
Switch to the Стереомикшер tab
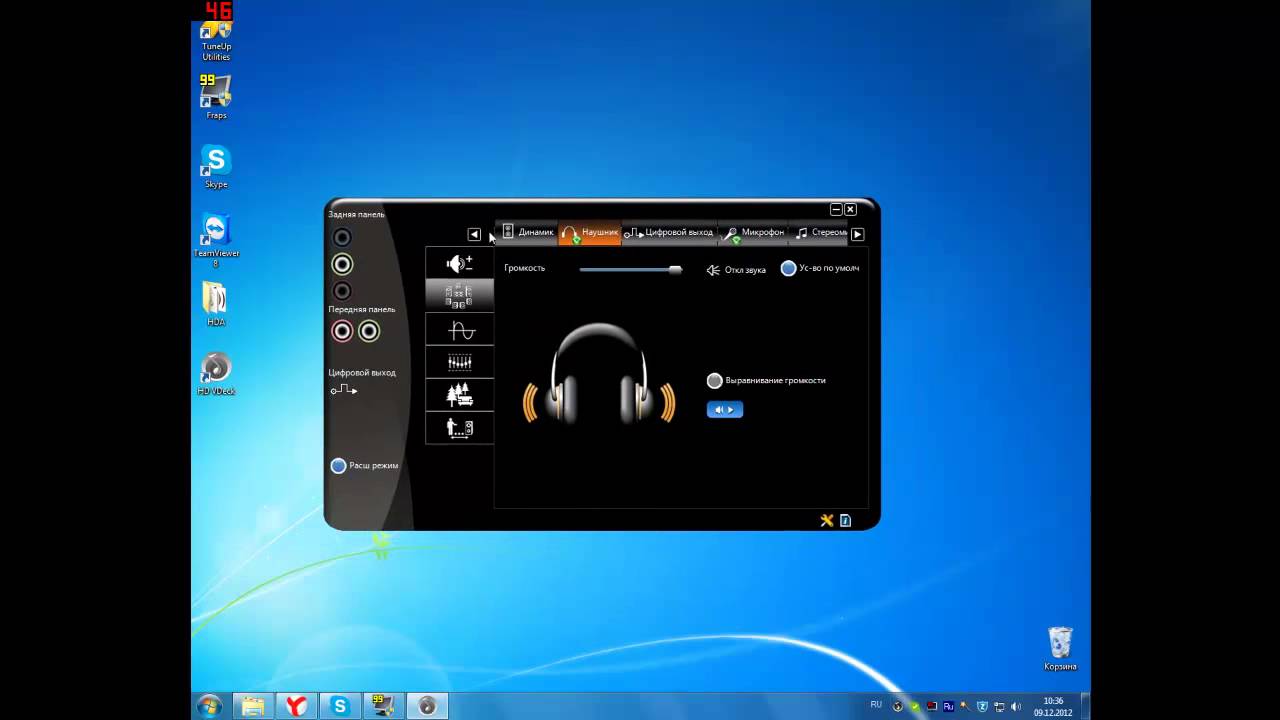[820, 232]
